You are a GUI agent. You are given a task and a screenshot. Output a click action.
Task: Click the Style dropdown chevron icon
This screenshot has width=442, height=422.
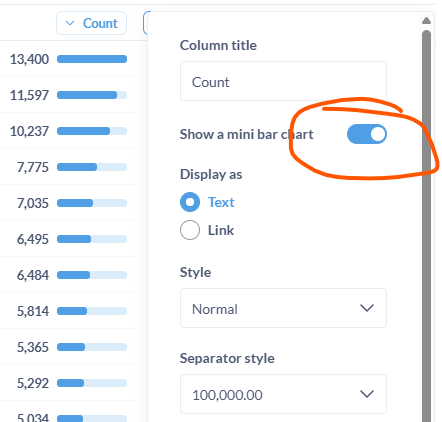(367, 308)
